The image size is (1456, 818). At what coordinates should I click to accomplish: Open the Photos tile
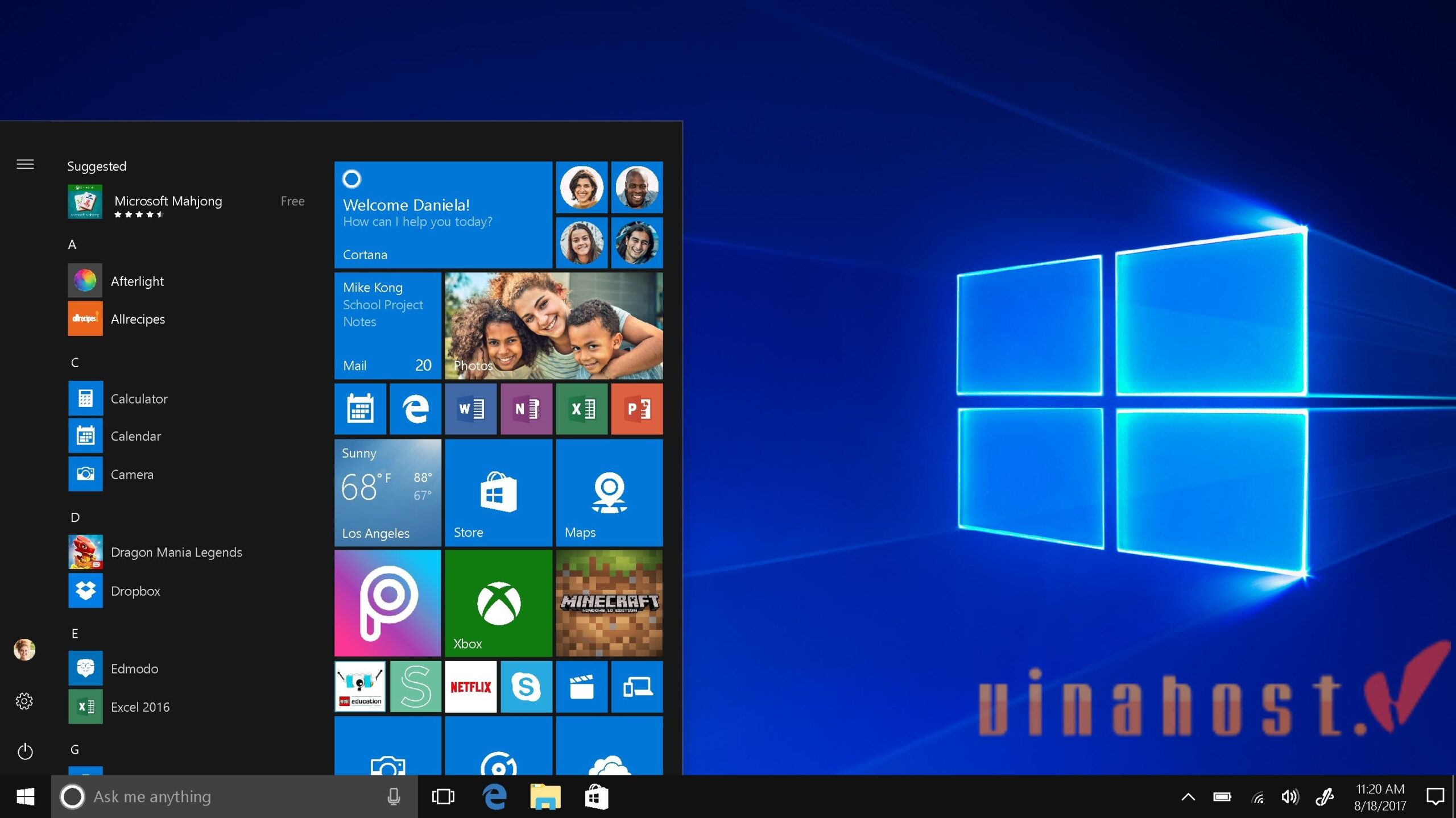(553, 326)
